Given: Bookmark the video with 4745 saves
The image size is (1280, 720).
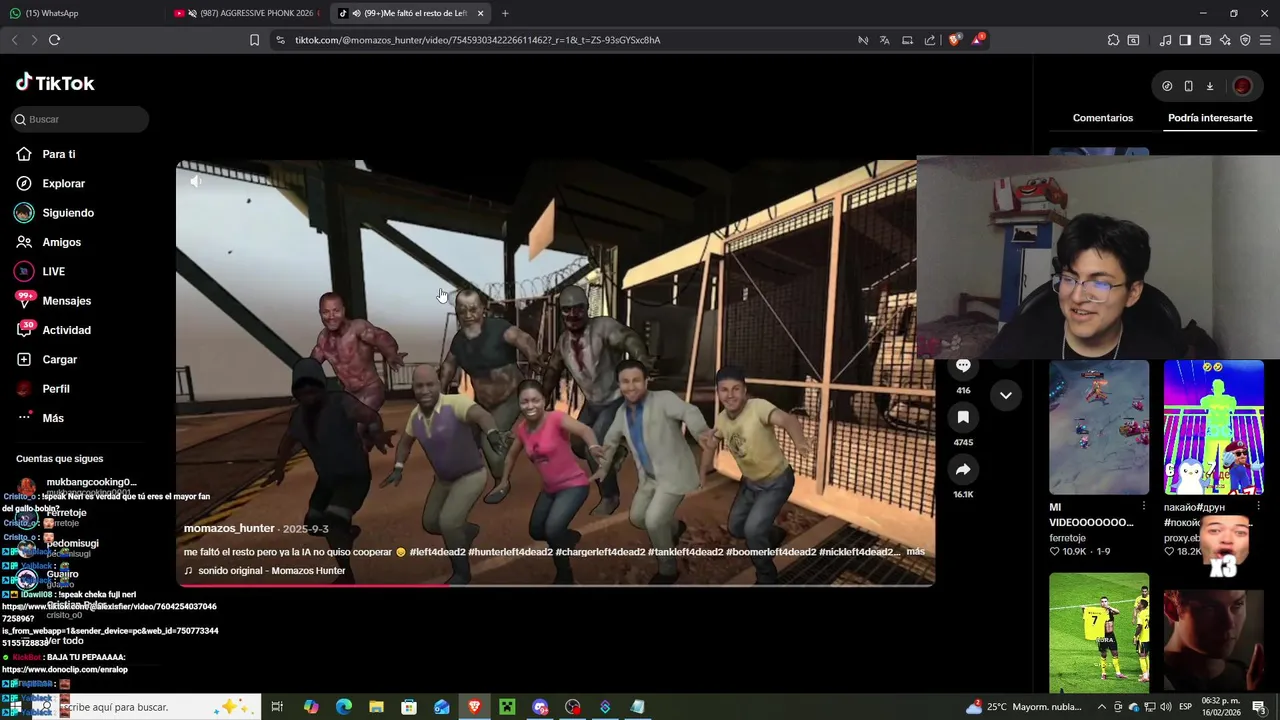Looking at the screenshot, I should click(963, 417).
